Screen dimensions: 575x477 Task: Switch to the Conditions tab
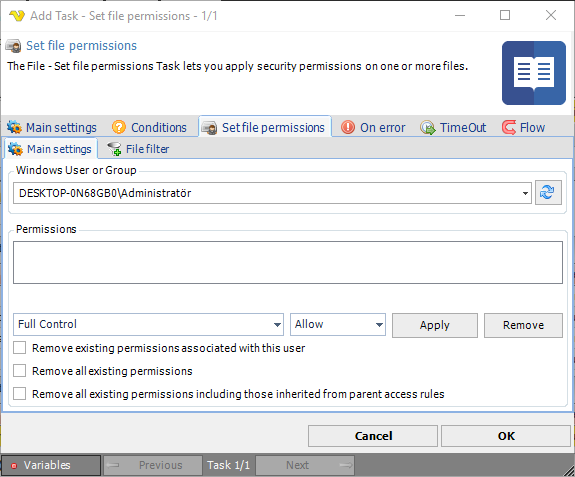[x=150, y=127]
